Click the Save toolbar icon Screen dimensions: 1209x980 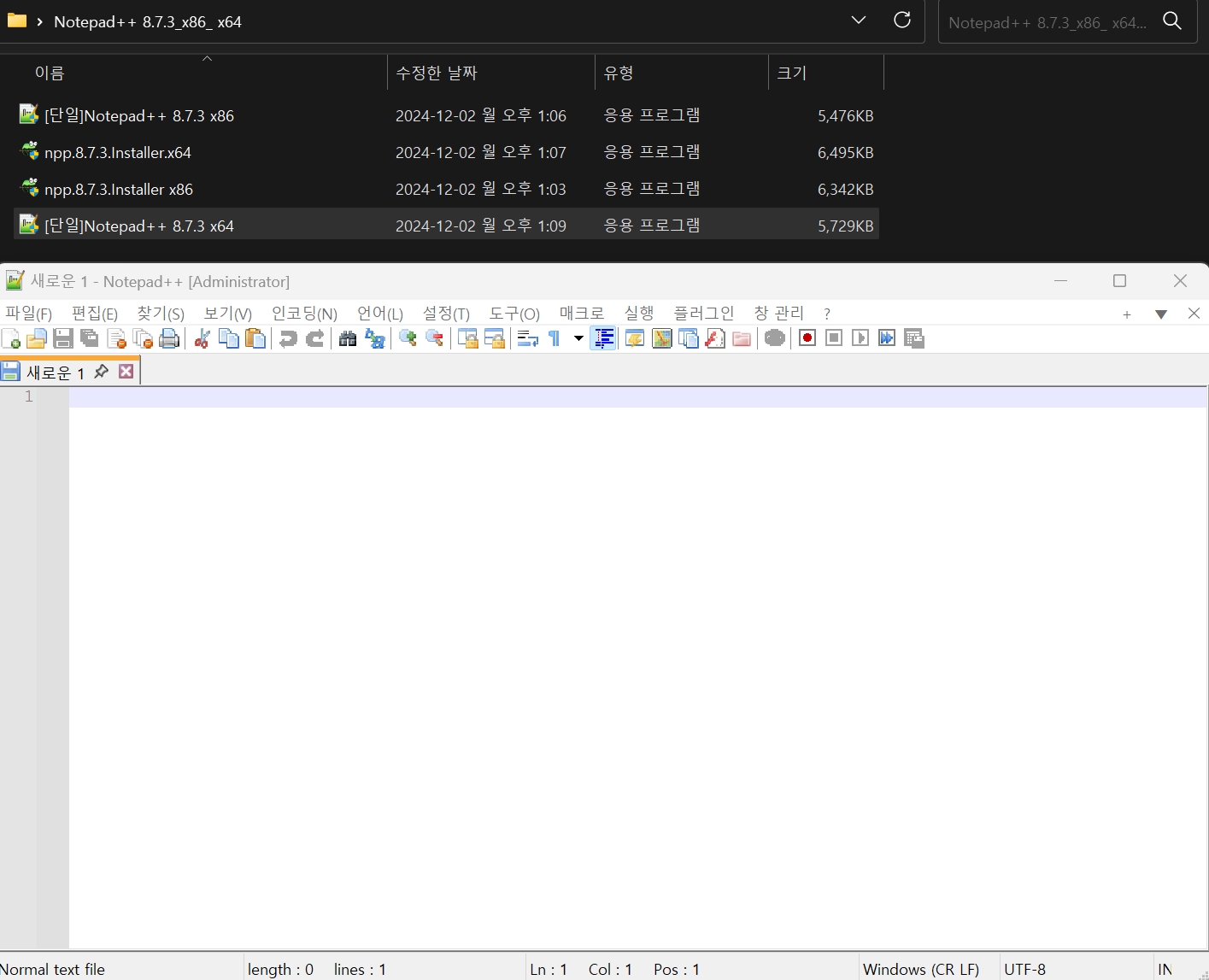click(63, 338)
